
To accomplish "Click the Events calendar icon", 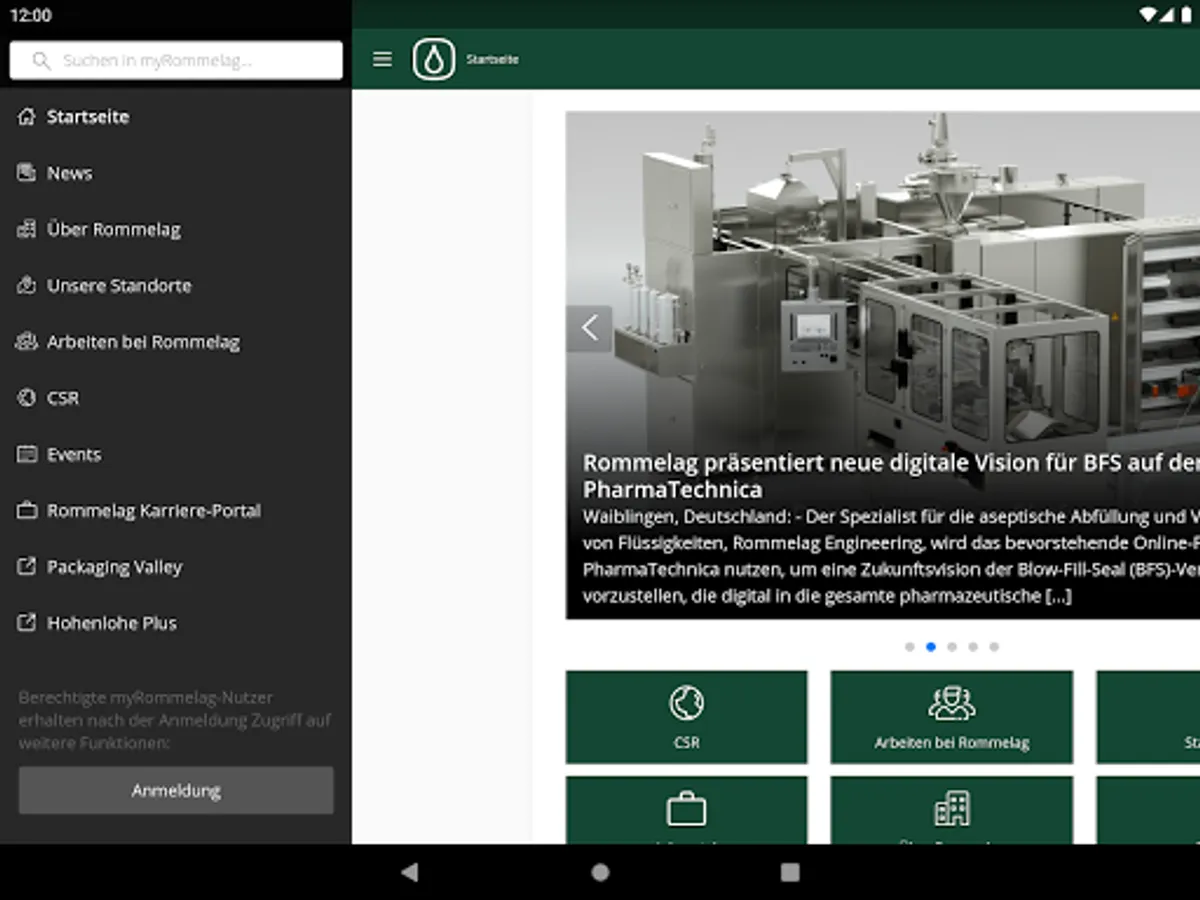I will point(27,454).
